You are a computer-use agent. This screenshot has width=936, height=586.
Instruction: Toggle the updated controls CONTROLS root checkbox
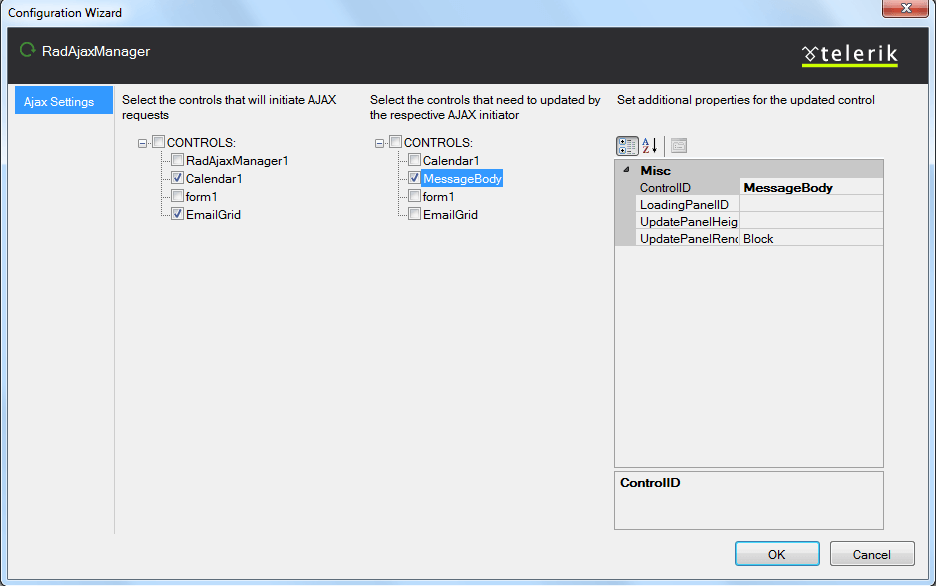pyautogui.click(x=395, y=142)
